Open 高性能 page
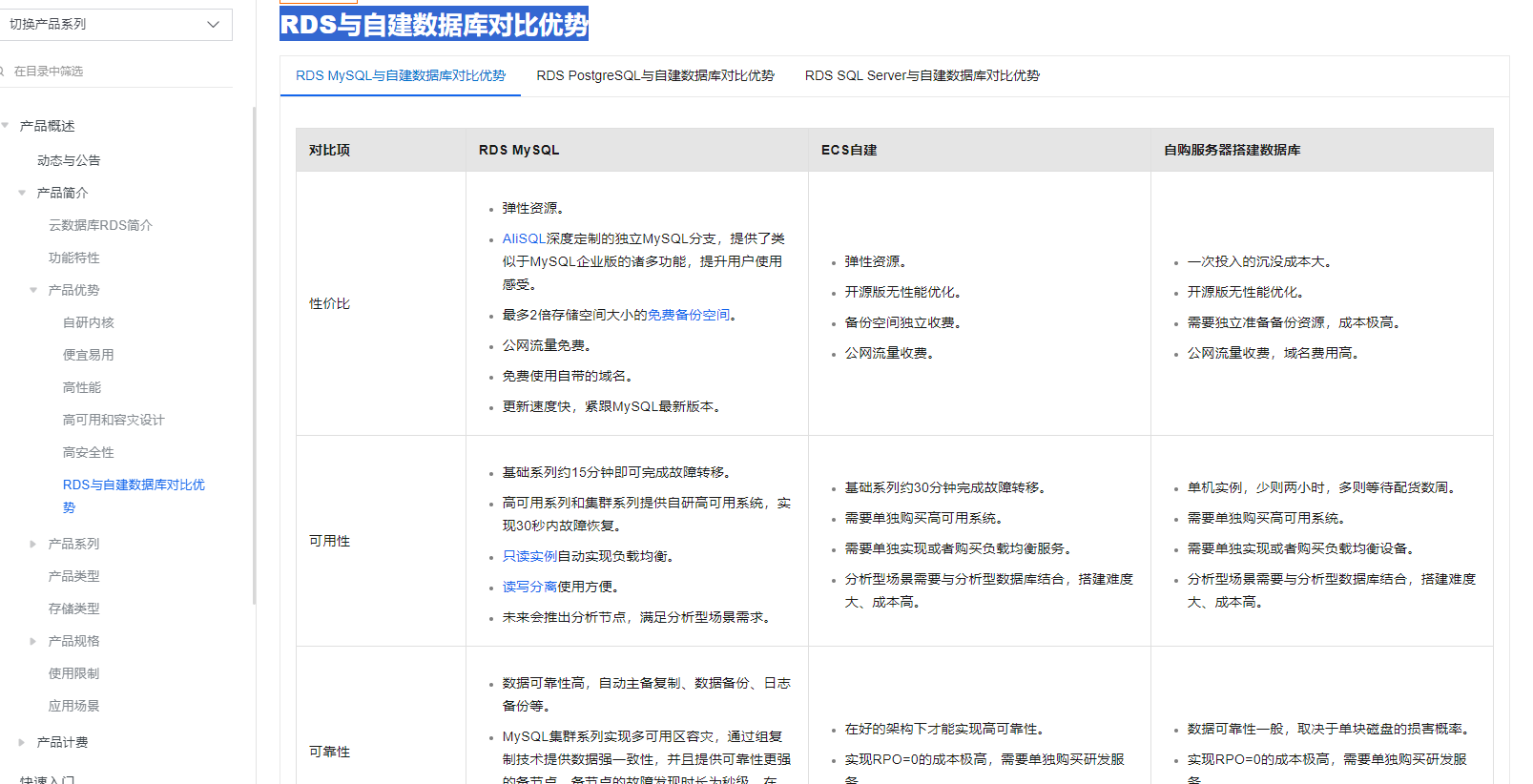Image resolution: width=1533 pixels, height=784 pixels. pyautogui.click(x=82, y=387)
